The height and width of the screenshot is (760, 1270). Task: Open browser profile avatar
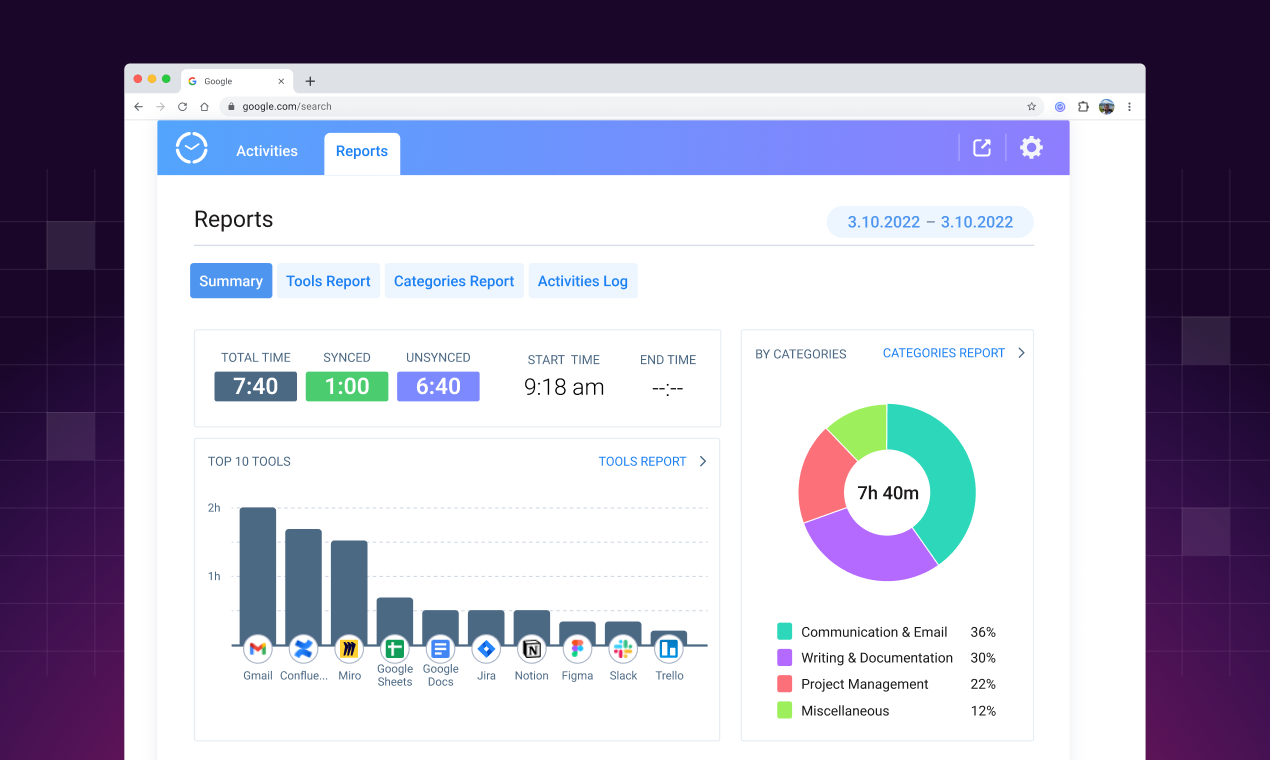pos(1106,106)
